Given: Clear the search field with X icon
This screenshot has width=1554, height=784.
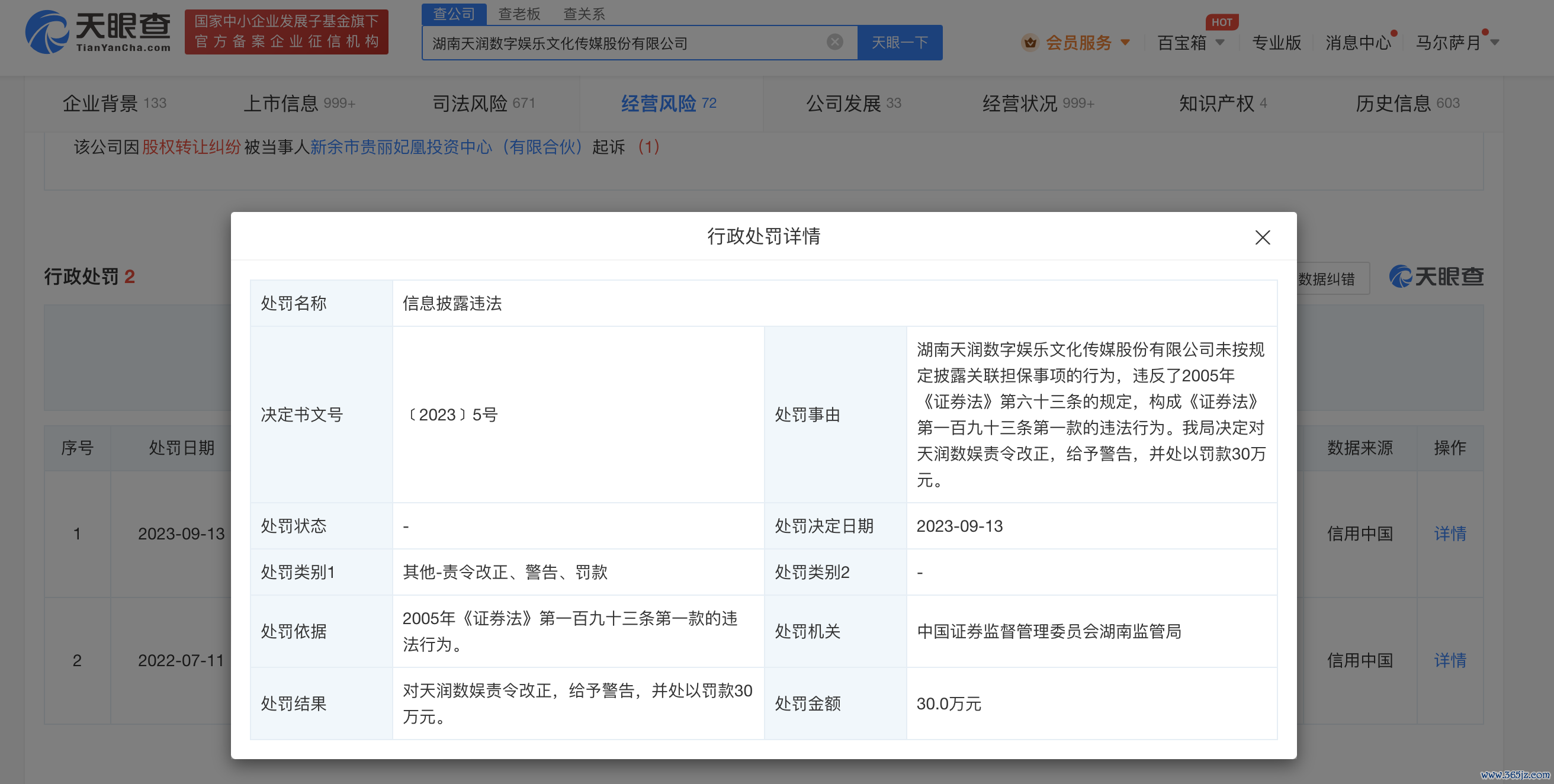Looking at the screenshot, I should 834,41.
